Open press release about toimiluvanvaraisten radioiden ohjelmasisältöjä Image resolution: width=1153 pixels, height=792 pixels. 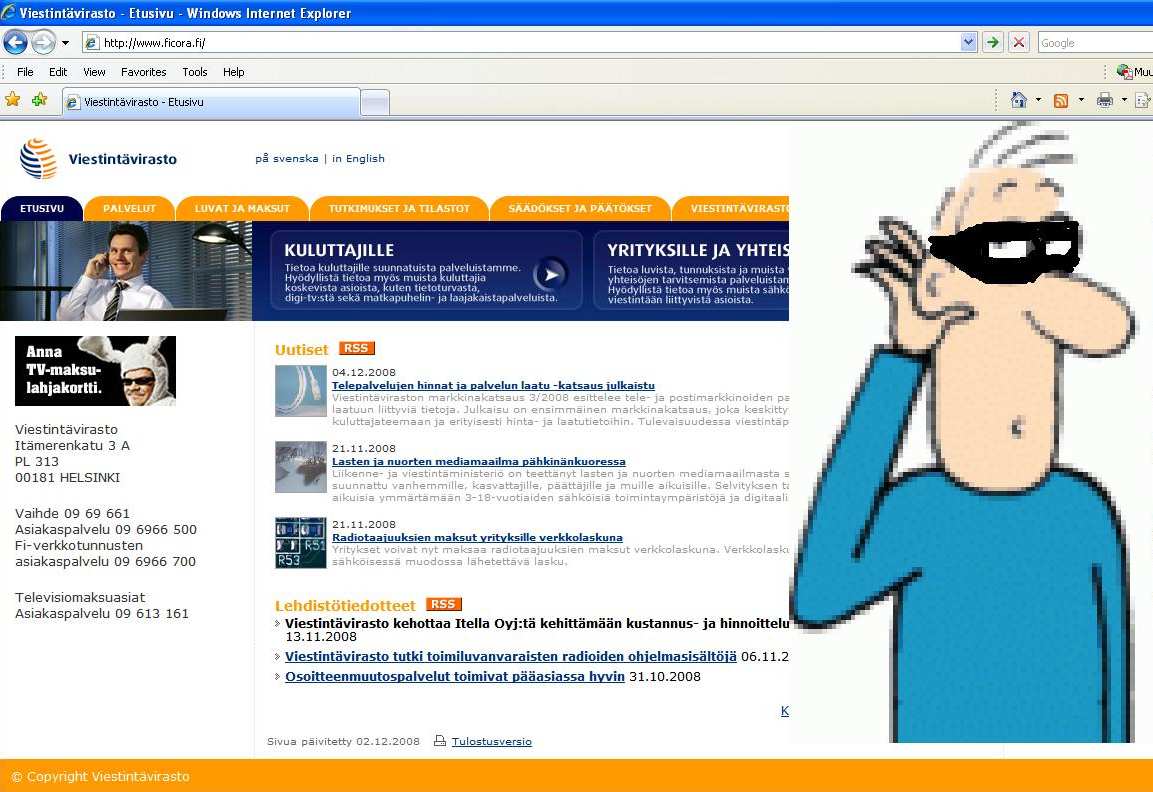pyautogui.click(x=511, y=657)
